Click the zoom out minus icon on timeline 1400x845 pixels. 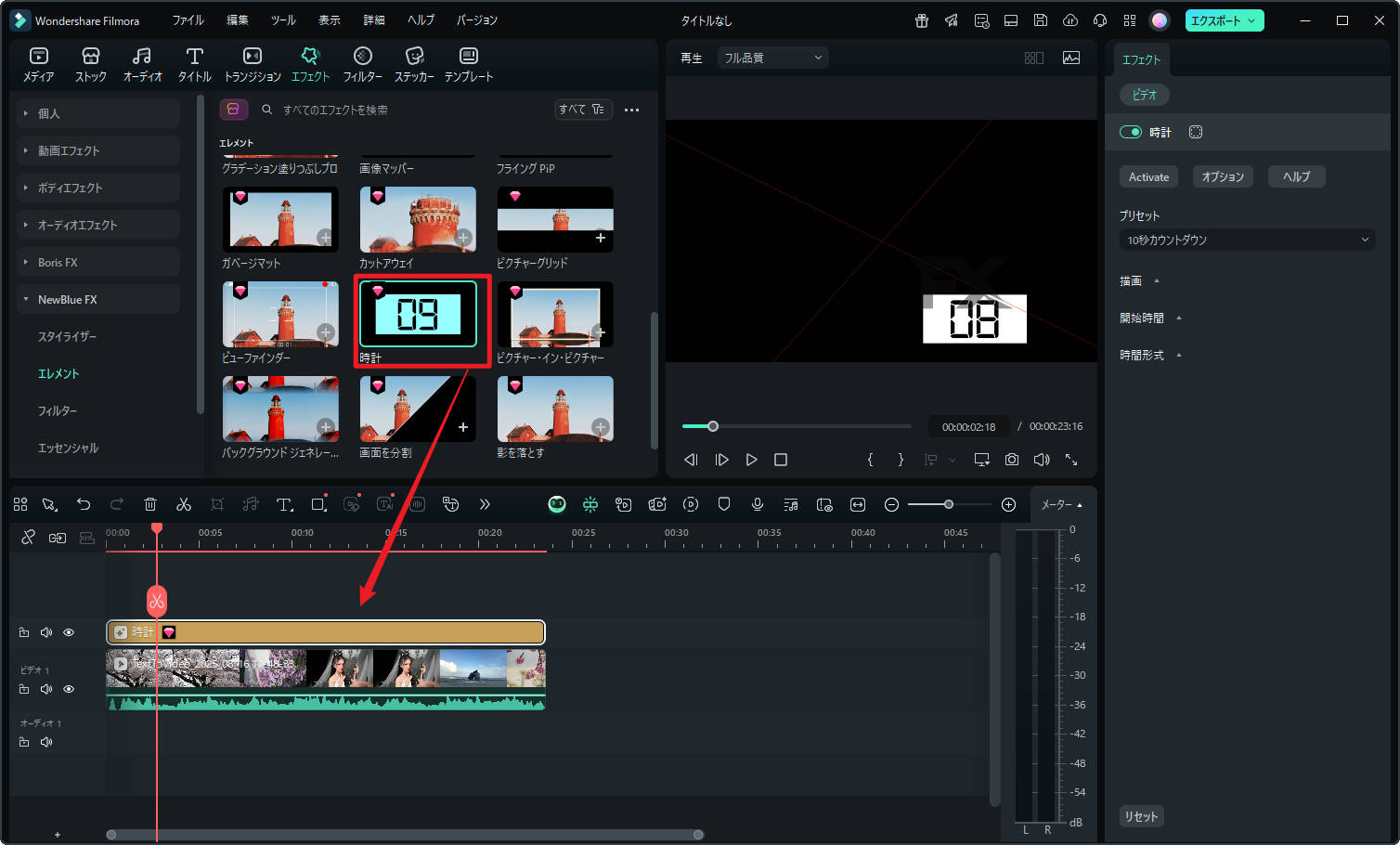891,504
